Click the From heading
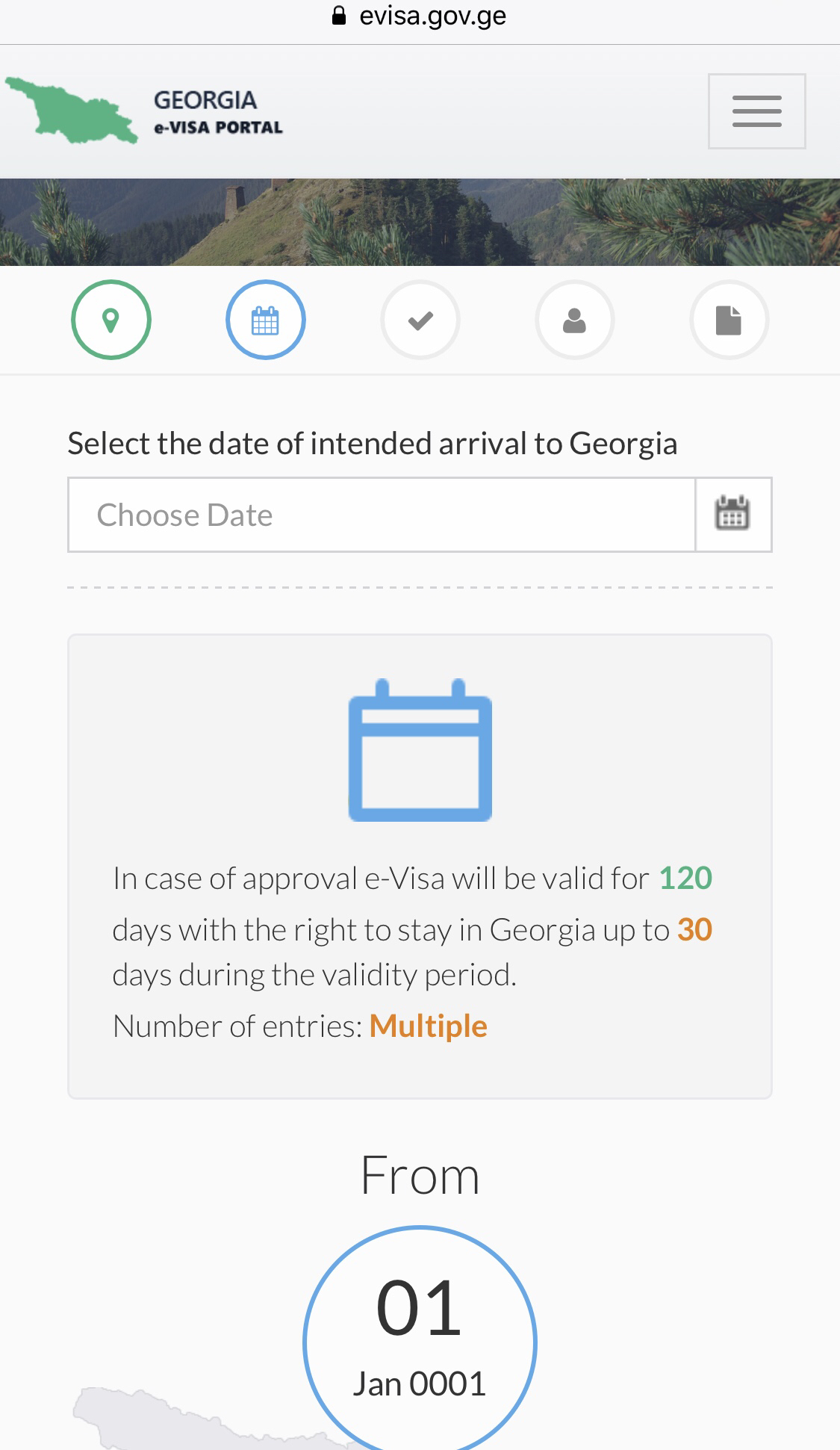This screenshot has height=1450, width=840. (x=420, y=1175)
